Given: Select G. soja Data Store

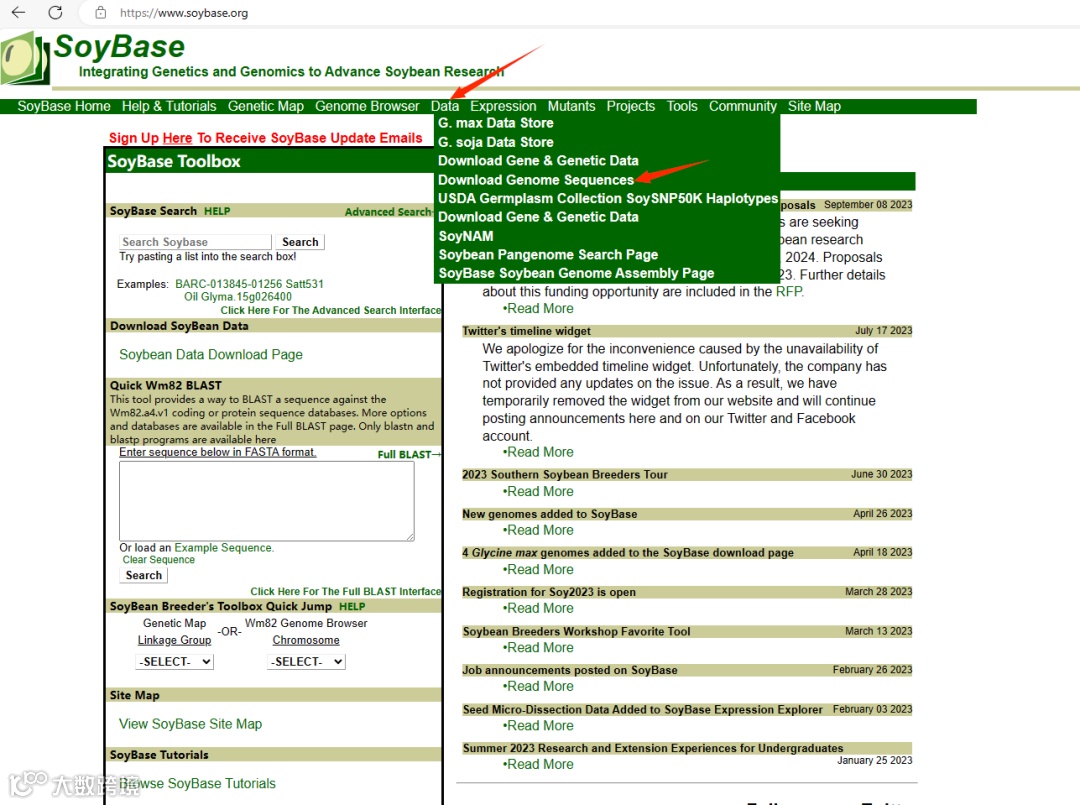Looking at the screenshot, I should point(496,142).
